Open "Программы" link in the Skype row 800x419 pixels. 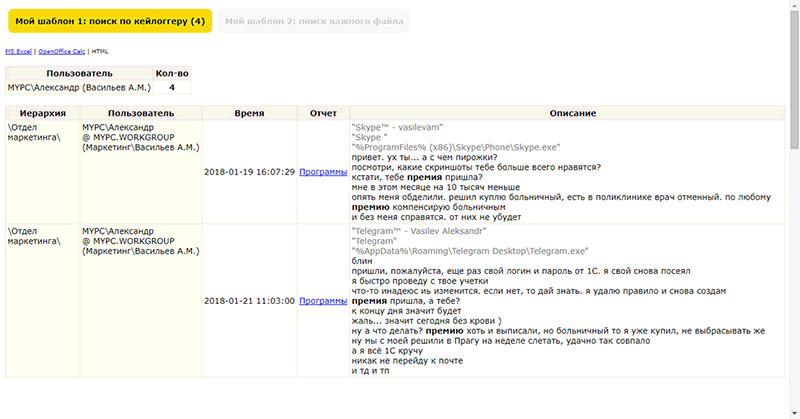323,172
